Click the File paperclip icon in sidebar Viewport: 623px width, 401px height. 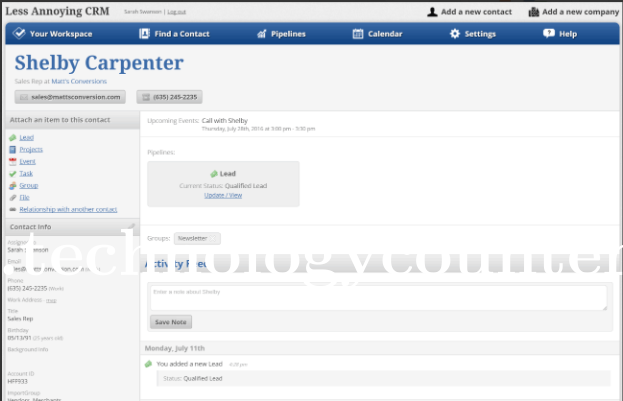click(x=13, y=198)
